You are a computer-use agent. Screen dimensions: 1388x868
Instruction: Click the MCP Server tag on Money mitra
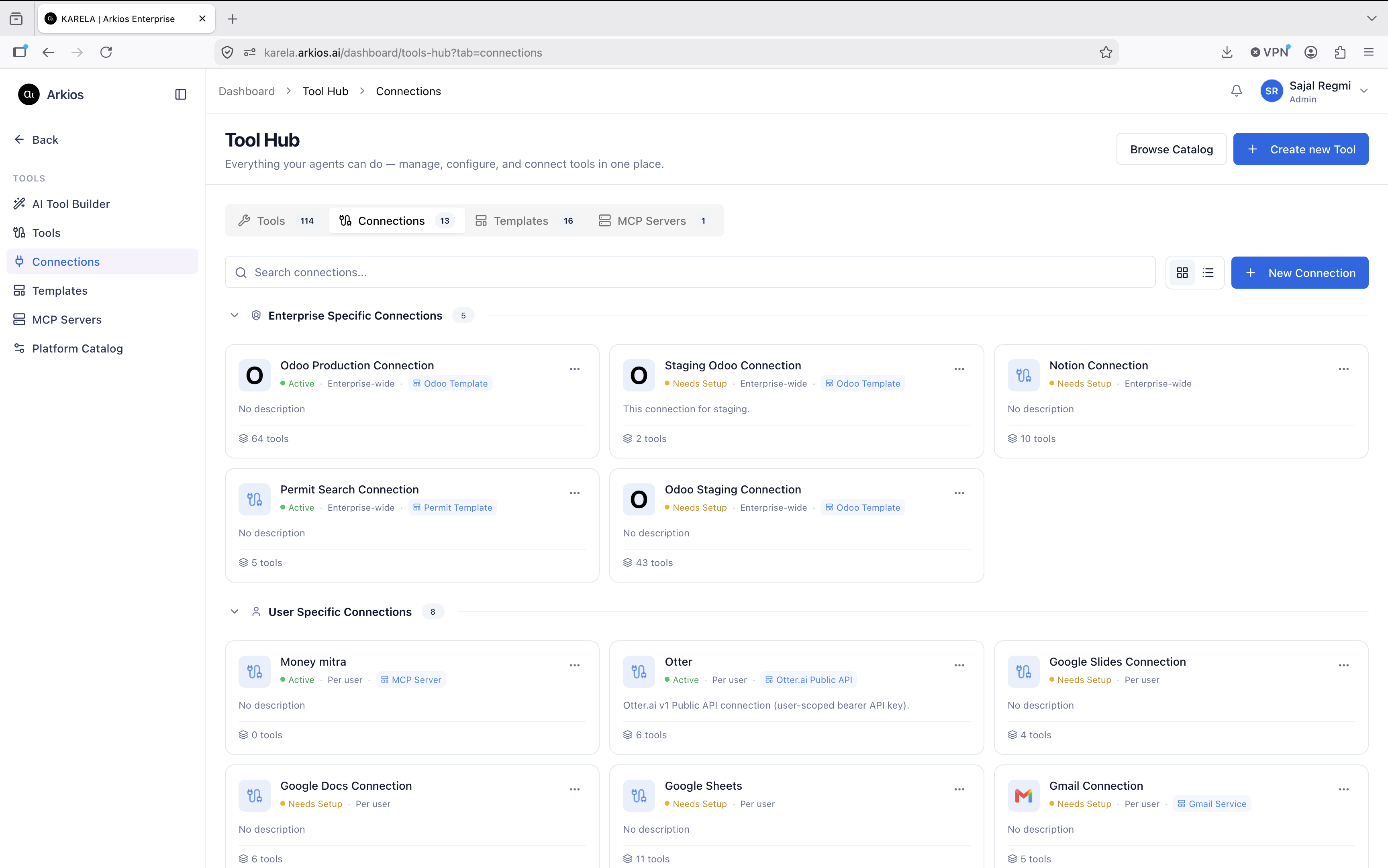[411, 680]
